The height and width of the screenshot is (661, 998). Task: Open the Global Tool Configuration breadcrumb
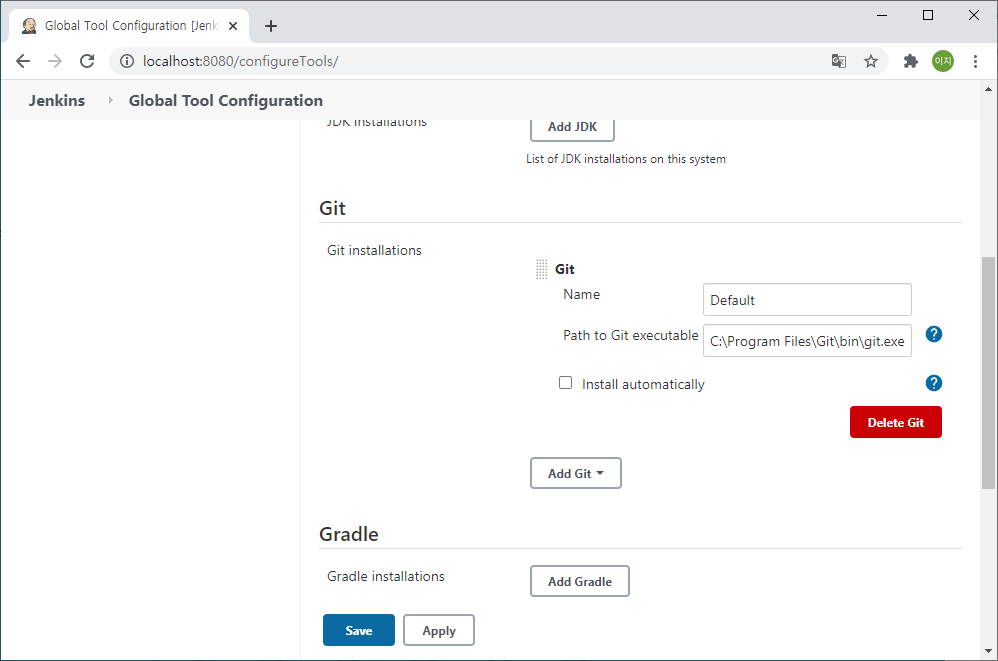(225, 101)
